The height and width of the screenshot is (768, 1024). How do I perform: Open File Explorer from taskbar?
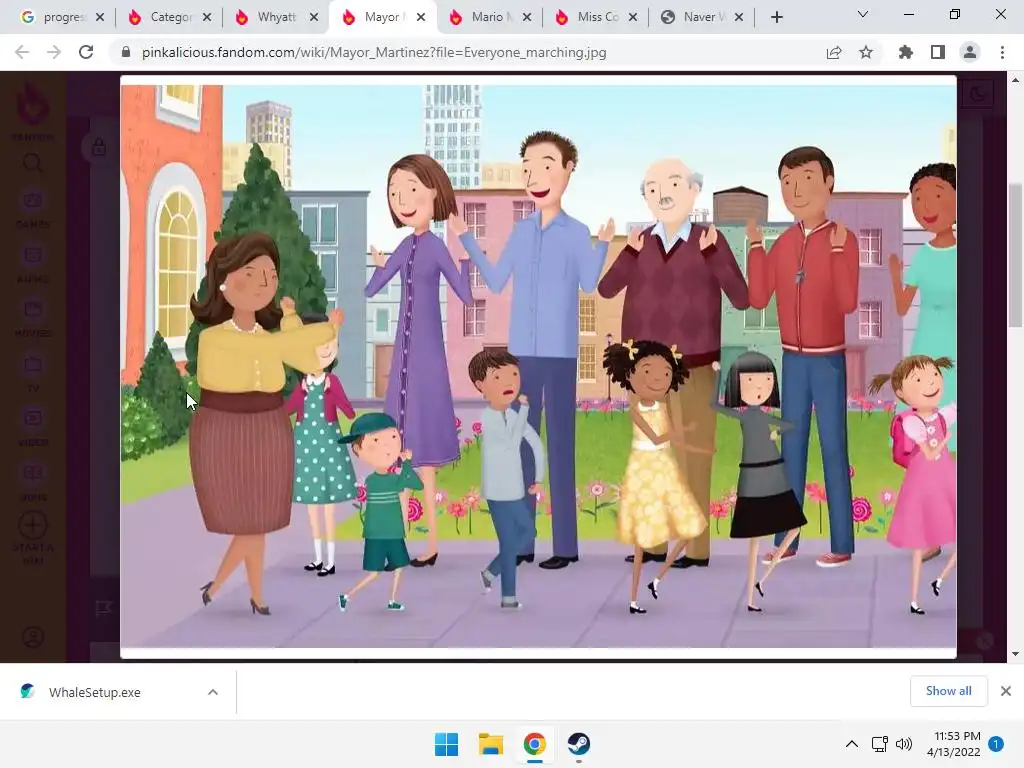click(x=490, y=744)
